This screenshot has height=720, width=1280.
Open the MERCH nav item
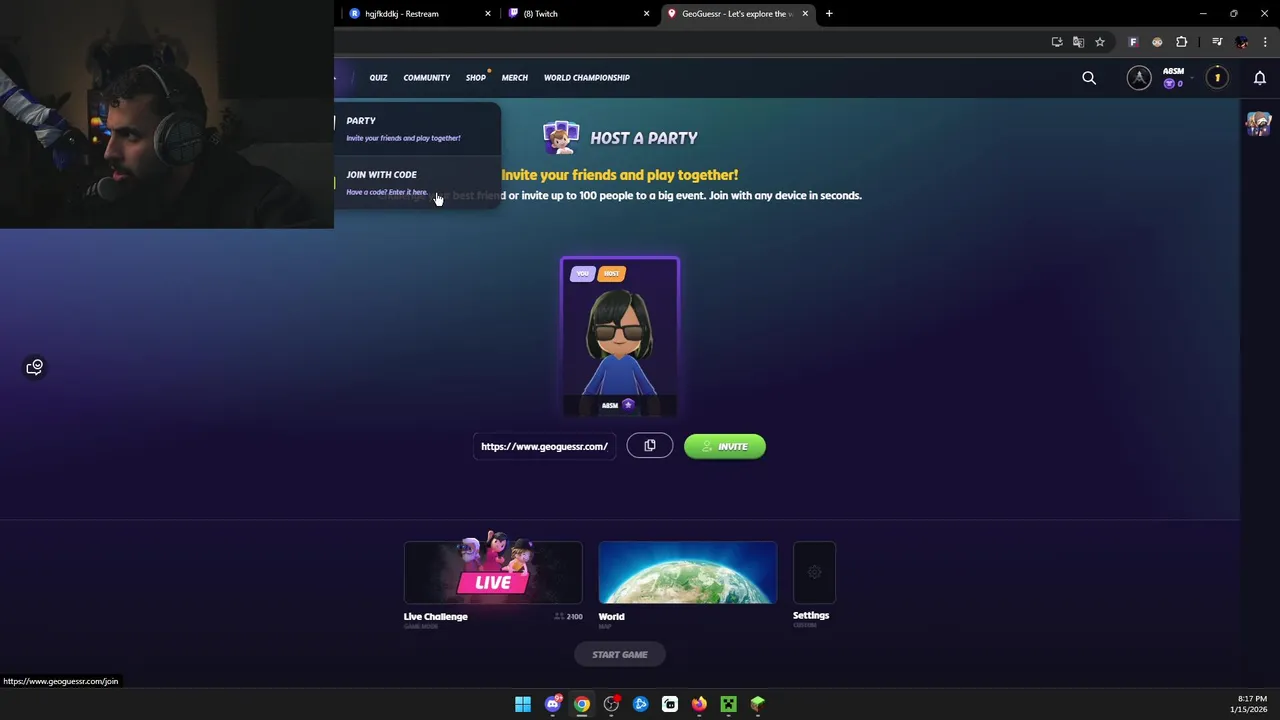(x=515, y=78)
